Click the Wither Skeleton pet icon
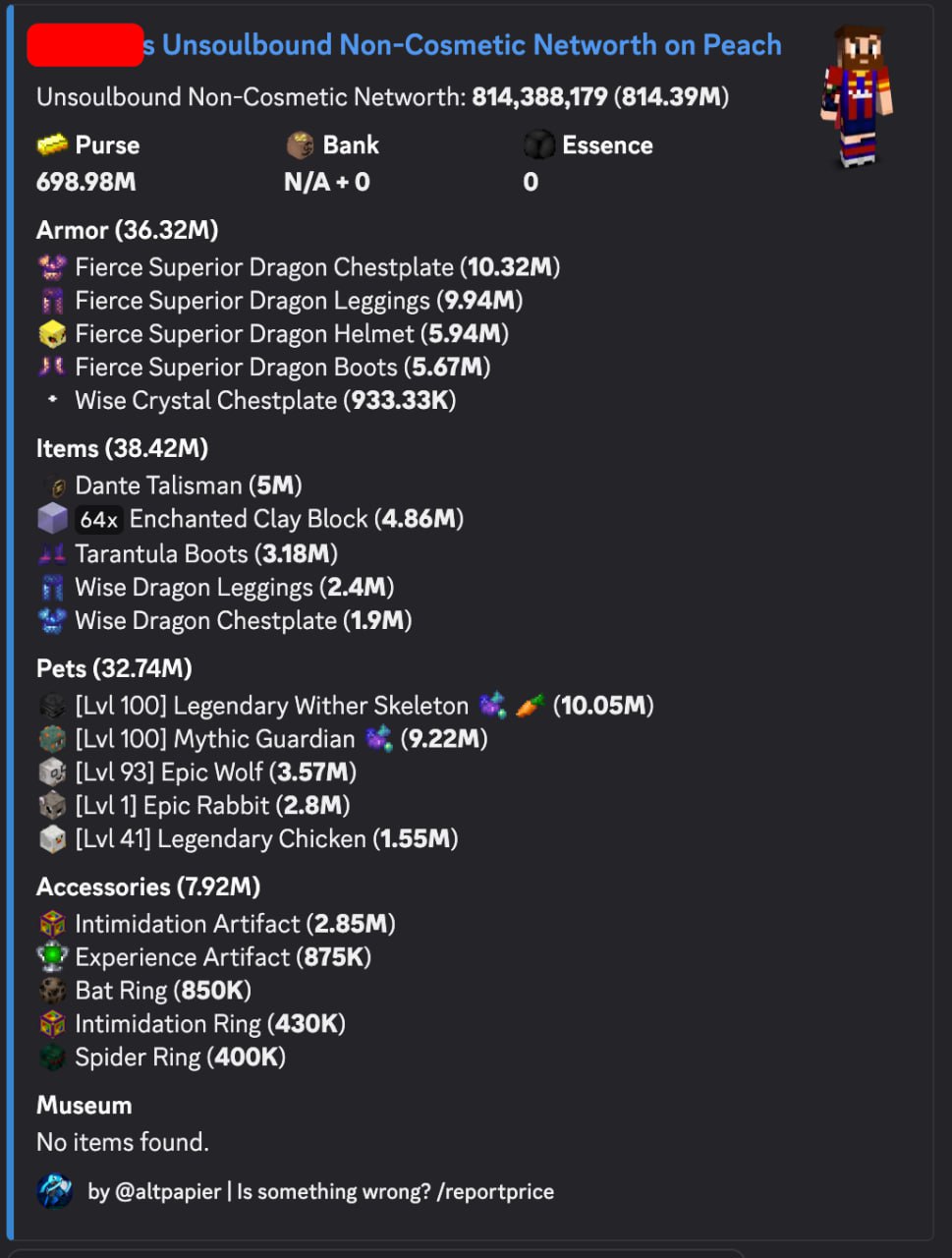The width and height of the screenshot is (952, 1258). click(52, 706)
